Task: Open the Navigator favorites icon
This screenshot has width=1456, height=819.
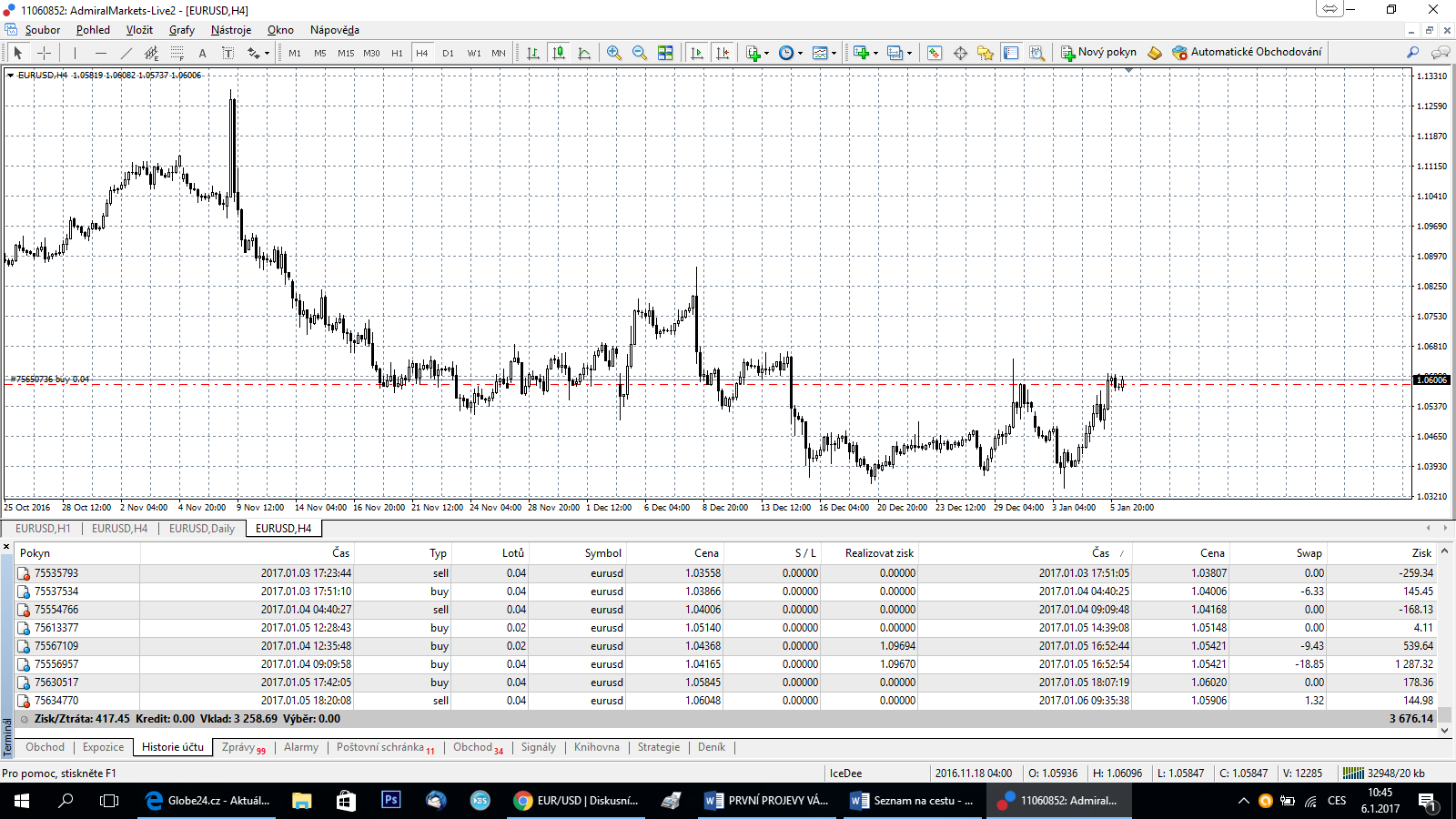Action: [x=986, y=53]
